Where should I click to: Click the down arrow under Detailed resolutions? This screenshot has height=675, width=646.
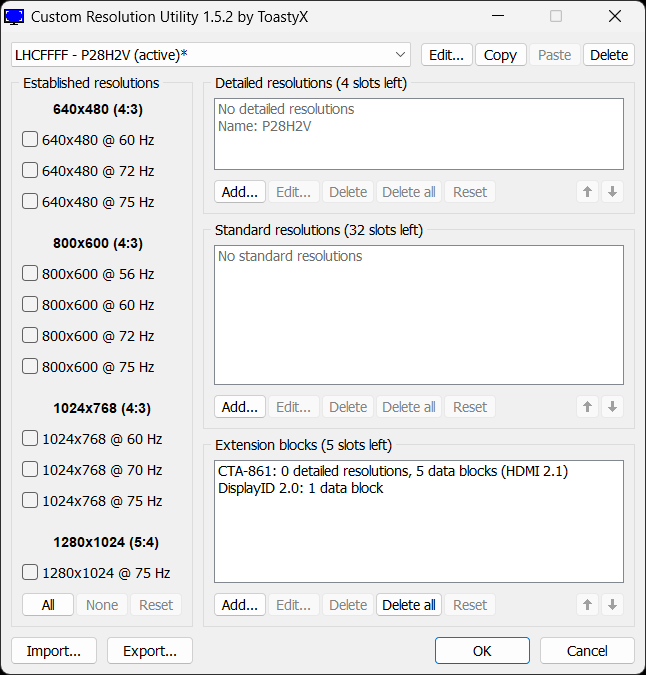coord(612,192)
